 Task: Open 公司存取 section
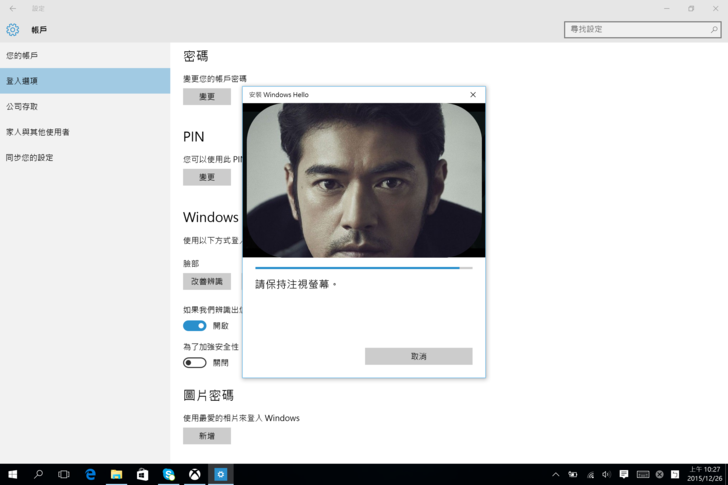pos(85,106)
